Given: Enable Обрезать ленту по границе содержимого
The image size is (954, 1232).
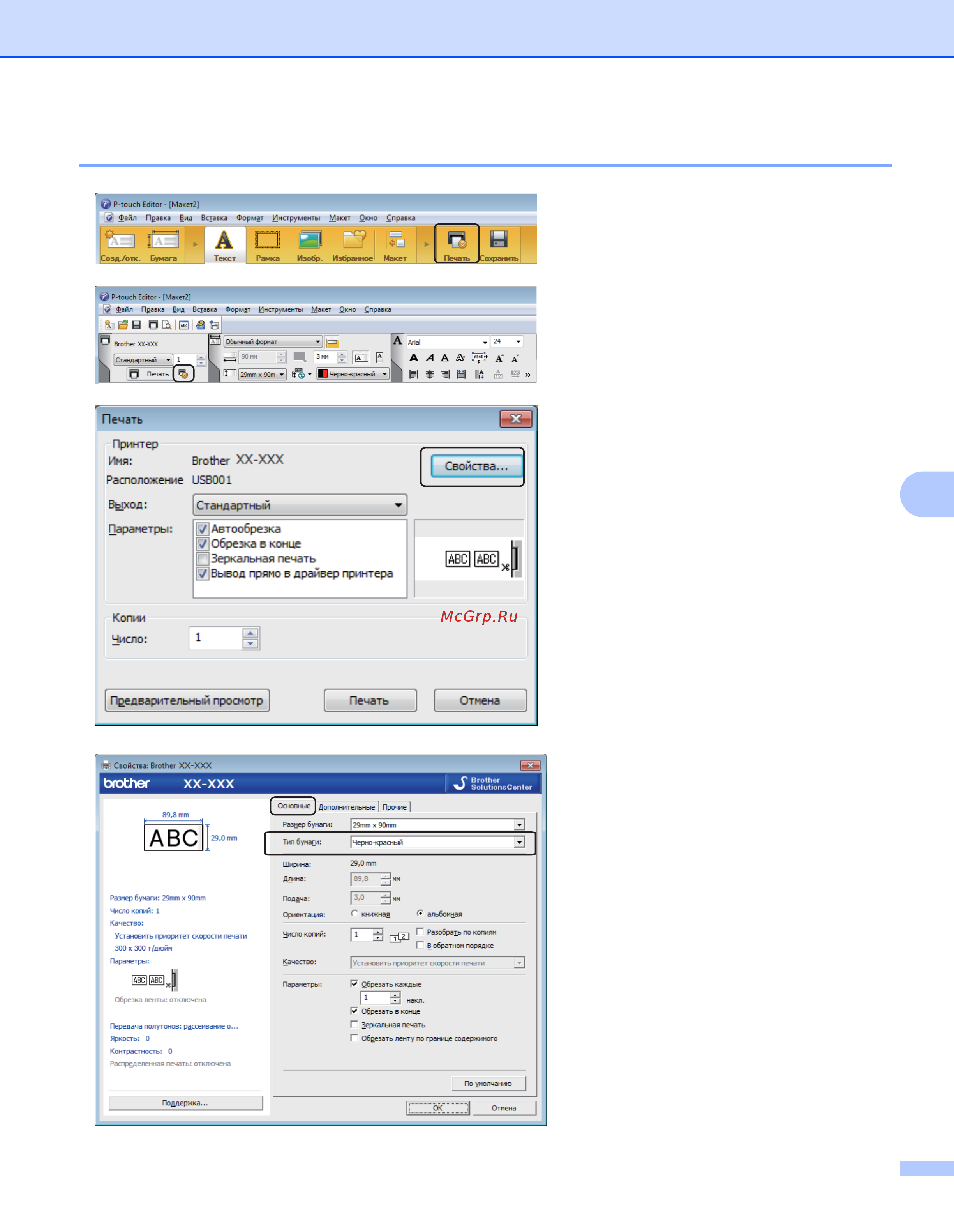Looking at the screenshot, I should point(354,1038).
